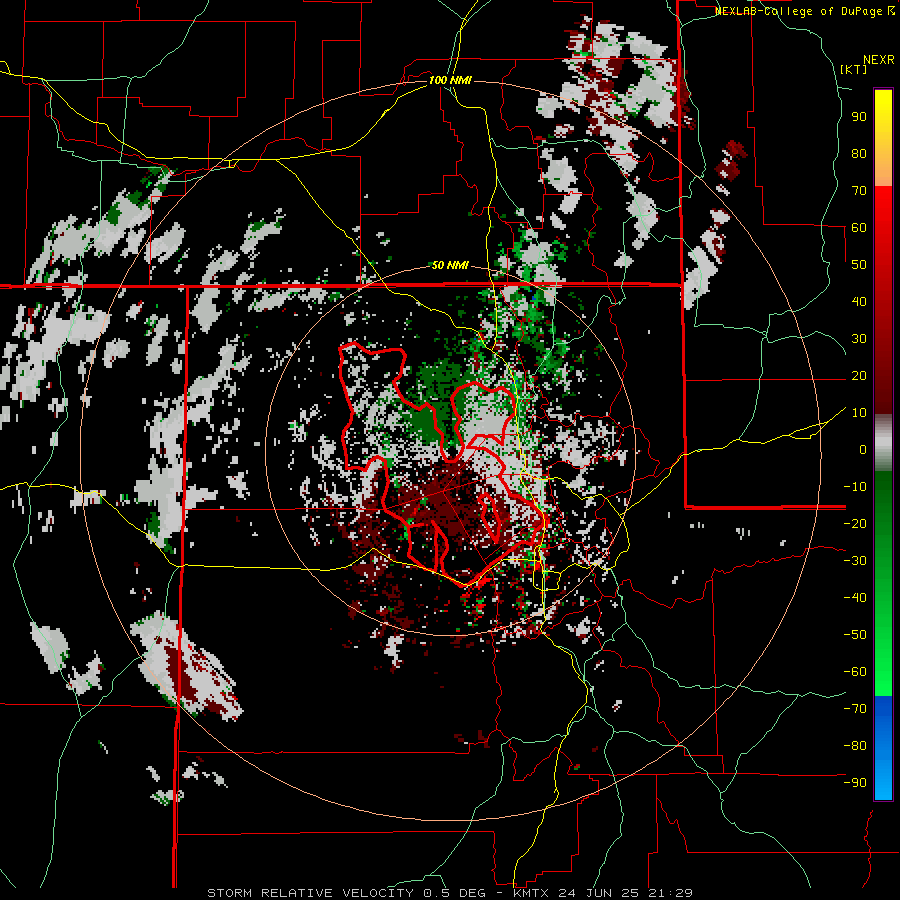Viewport: 900px width, 900px height.
Task: Select the -70 value on the velocity scale
Action: click(x=855, y=709)
